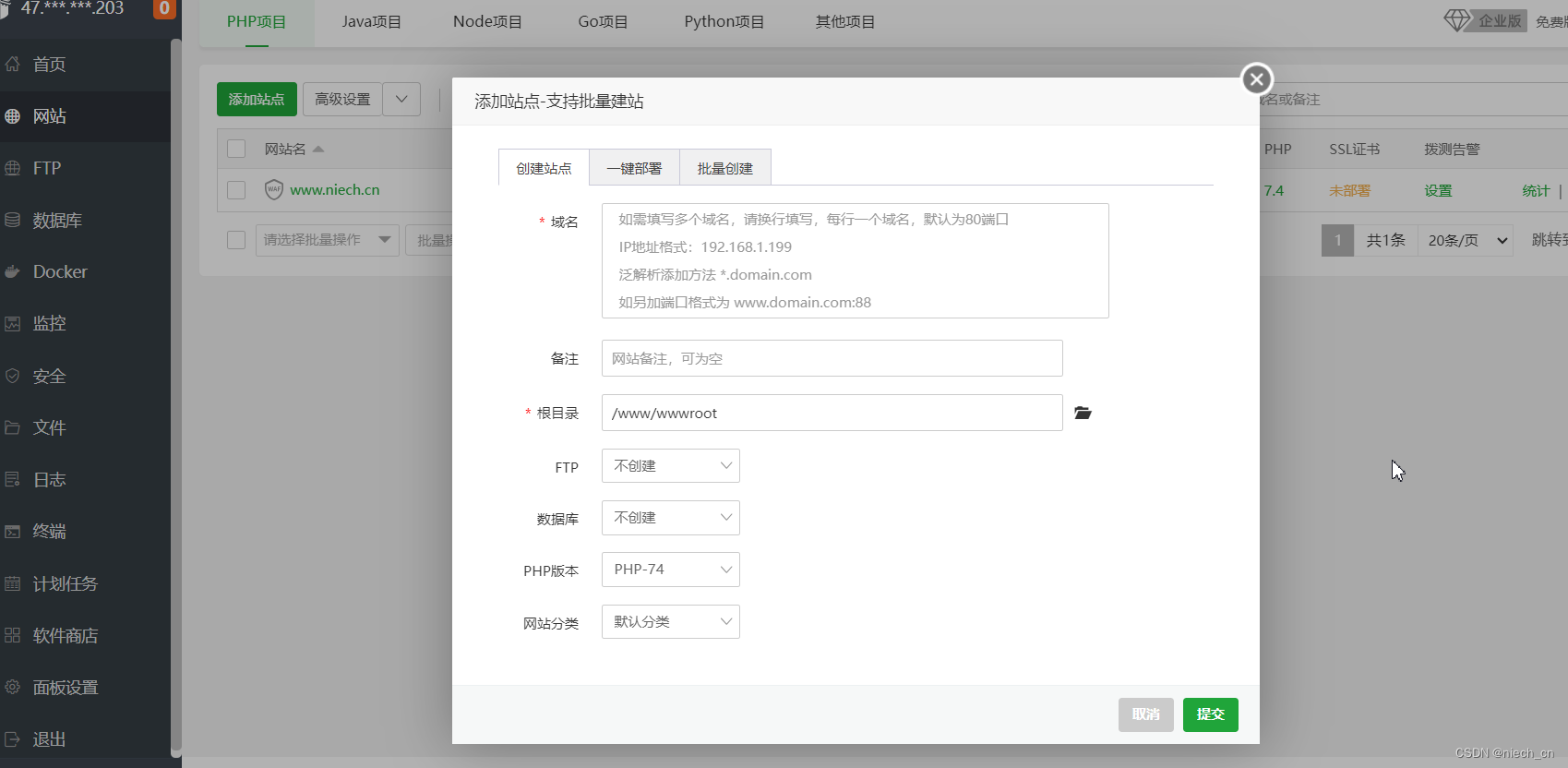The height and width of the screenshot is (768, 1568).
Task: Open the 20条/页 page size dropdown
Action: [1466, 240]
